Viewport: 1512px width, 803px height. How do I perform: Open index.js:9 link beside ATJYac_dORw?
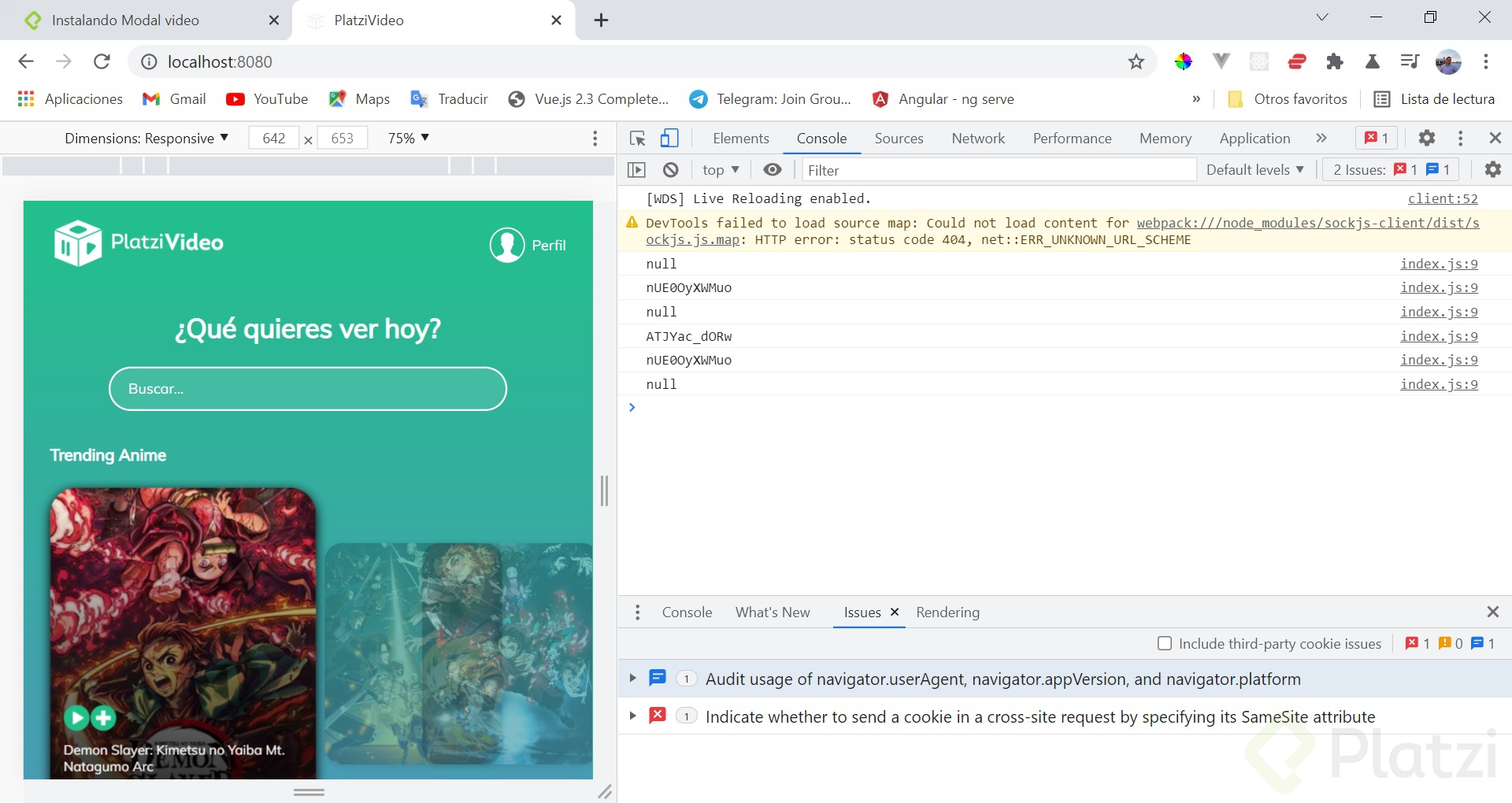[1439, 336]
